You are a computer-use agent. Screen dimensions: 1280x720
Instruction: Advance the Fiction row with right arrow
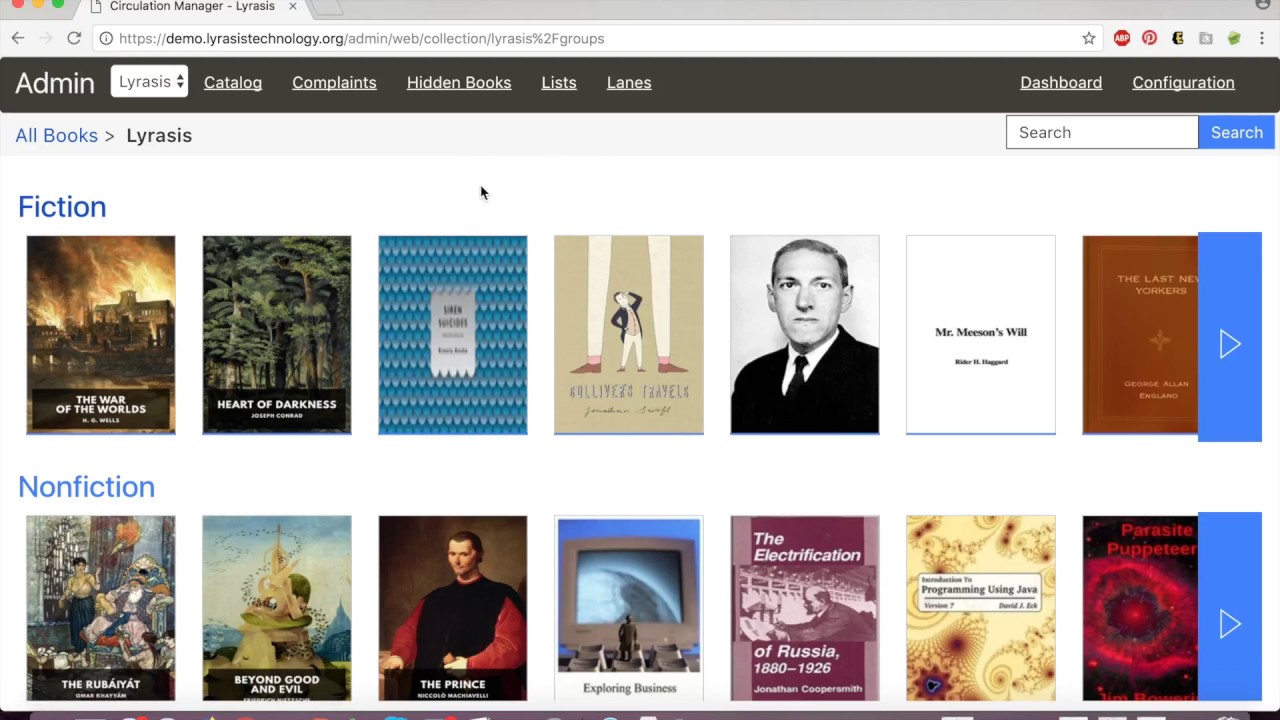coord(1230,337)
